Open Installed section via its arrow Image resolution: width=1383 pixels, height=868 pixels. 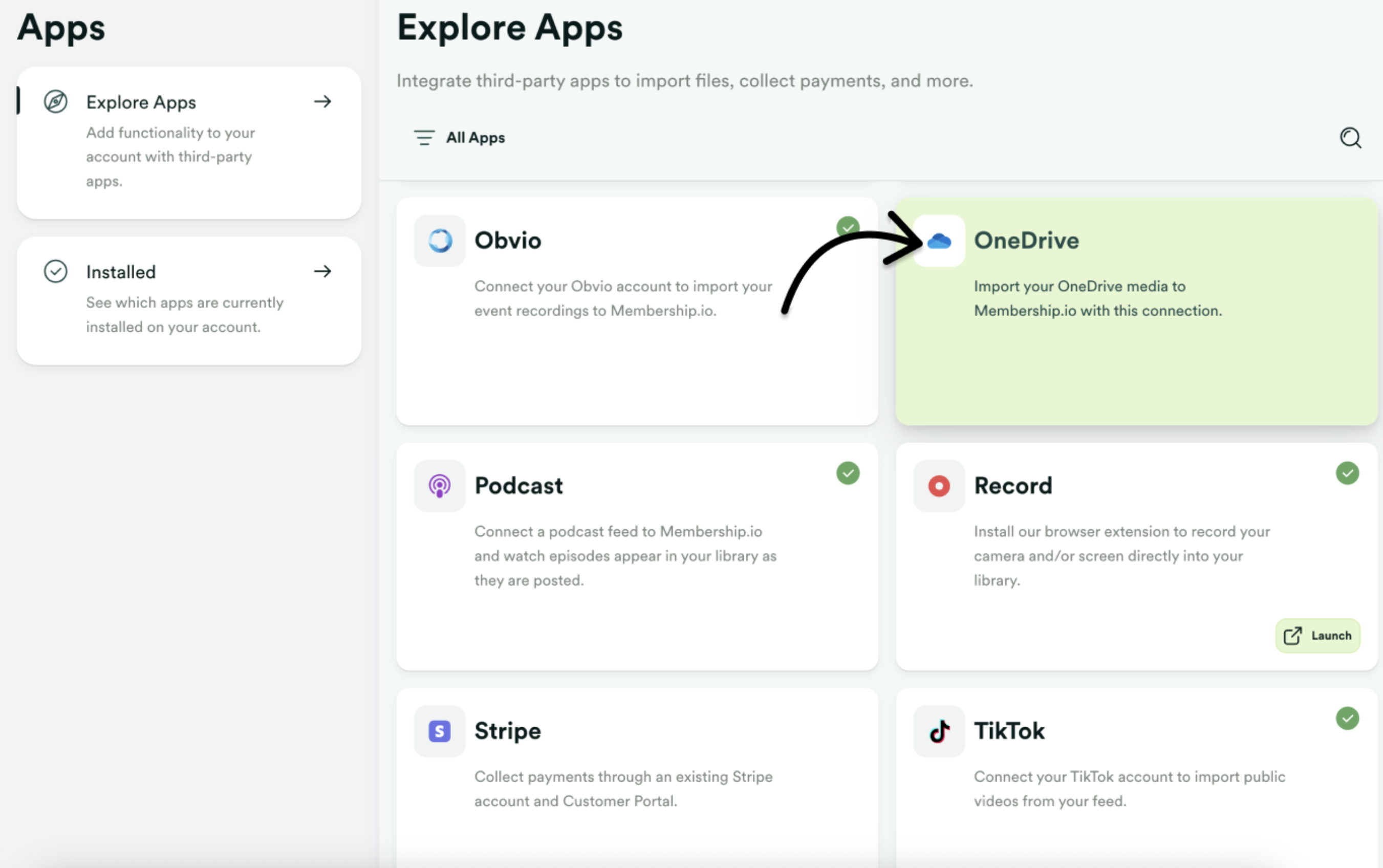322,271
